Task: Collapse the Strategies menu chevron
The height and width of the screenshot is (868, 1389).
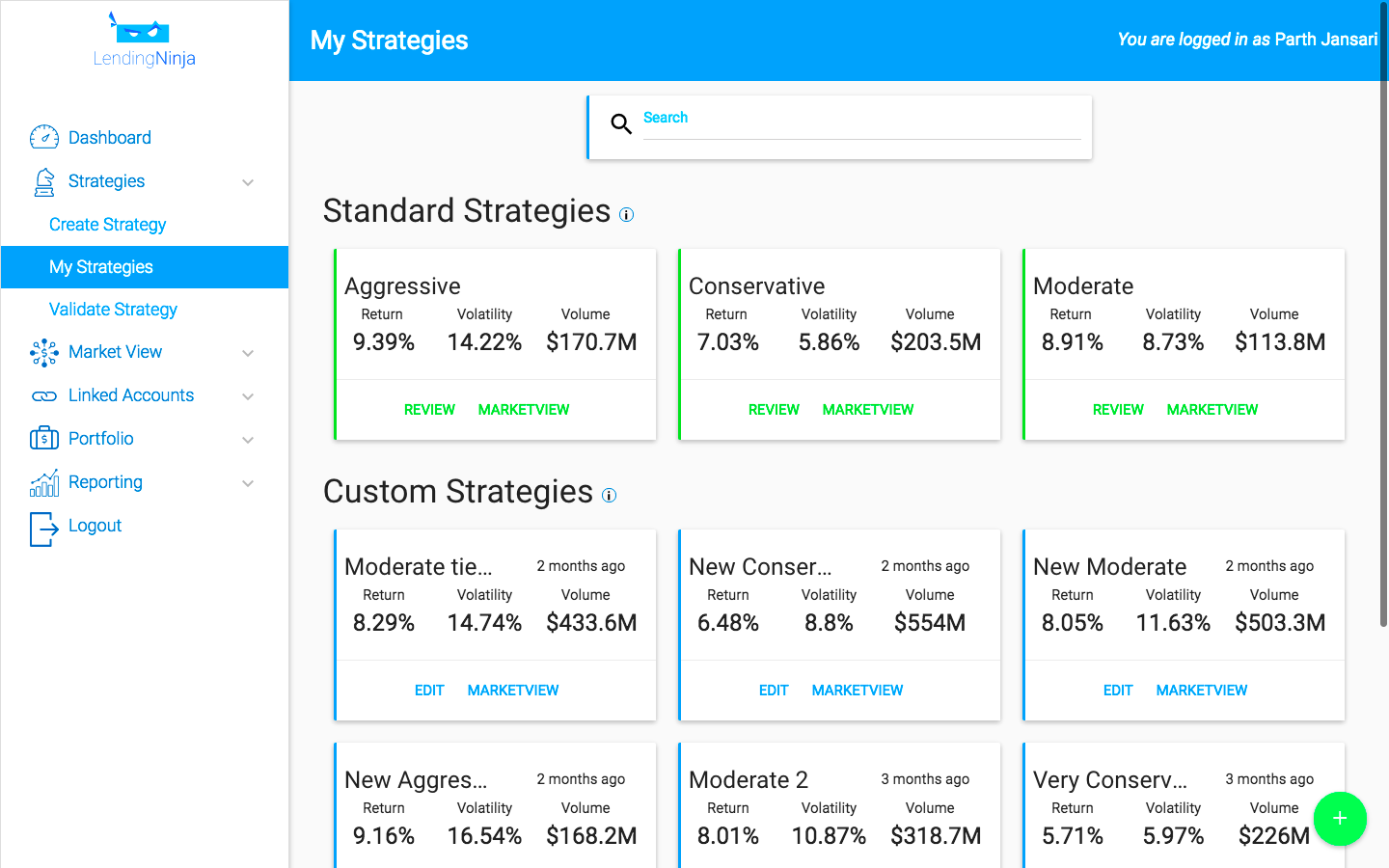Action: (x=248, y=182)
